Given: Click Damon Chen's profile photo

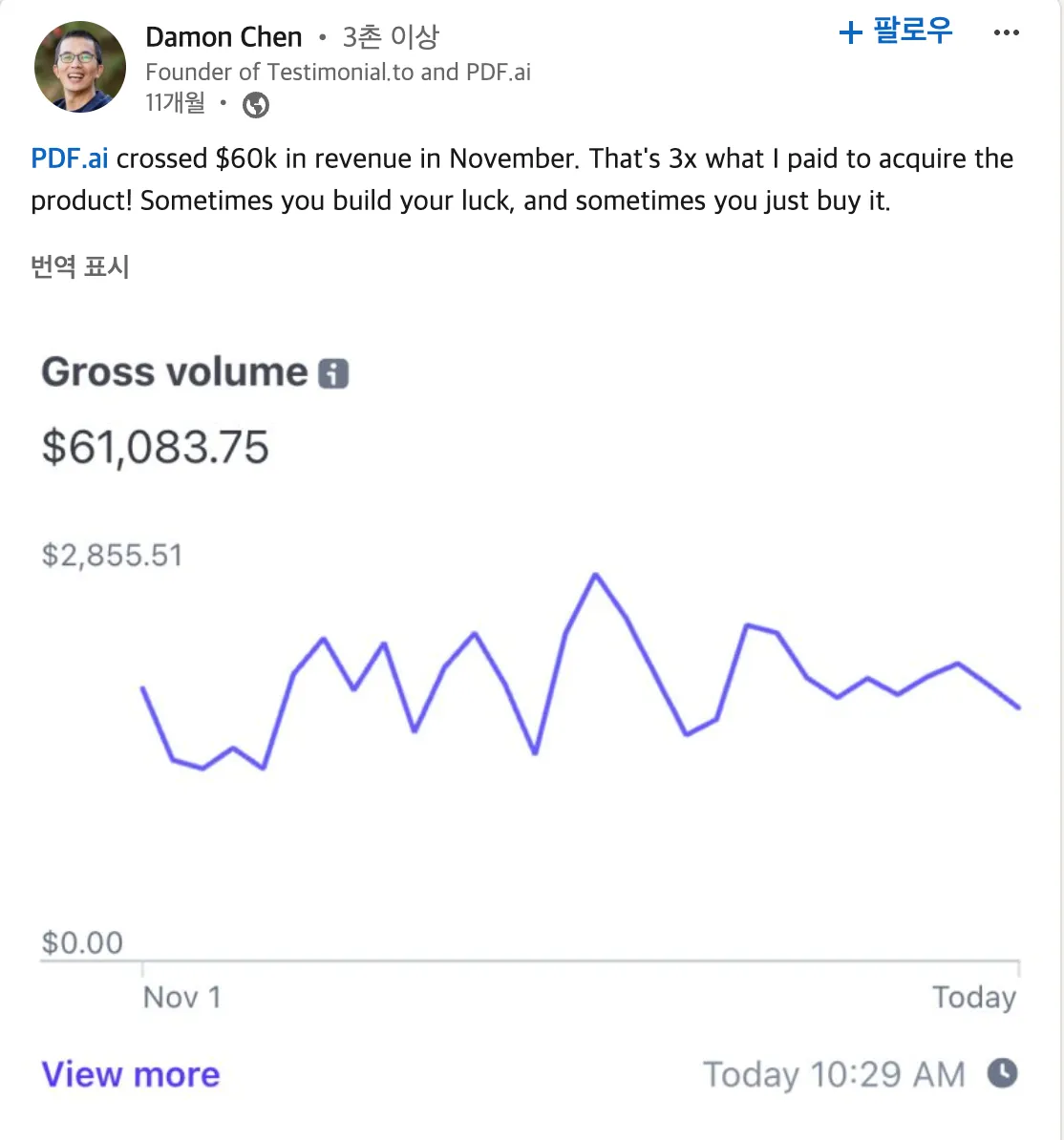Looking at the screenshot, I should 80,67.
